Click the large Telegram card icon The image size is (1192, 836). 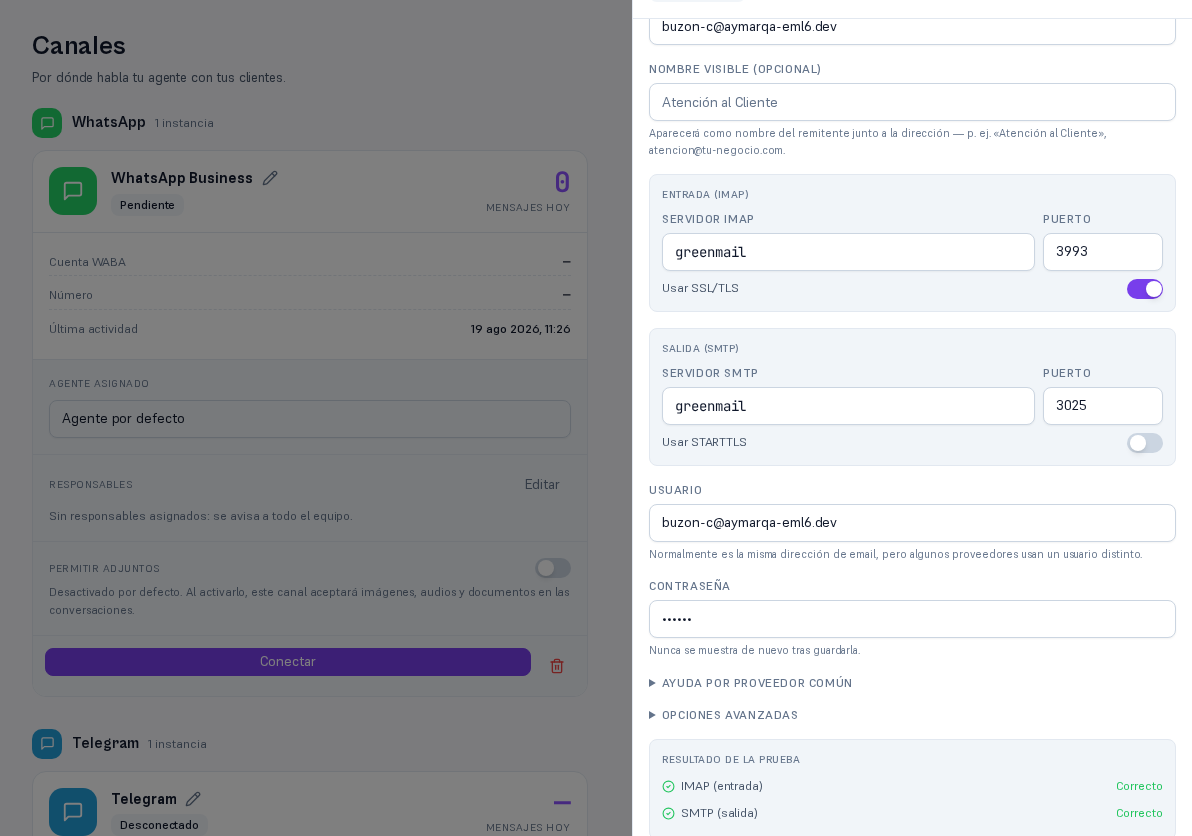coord(73,812)
